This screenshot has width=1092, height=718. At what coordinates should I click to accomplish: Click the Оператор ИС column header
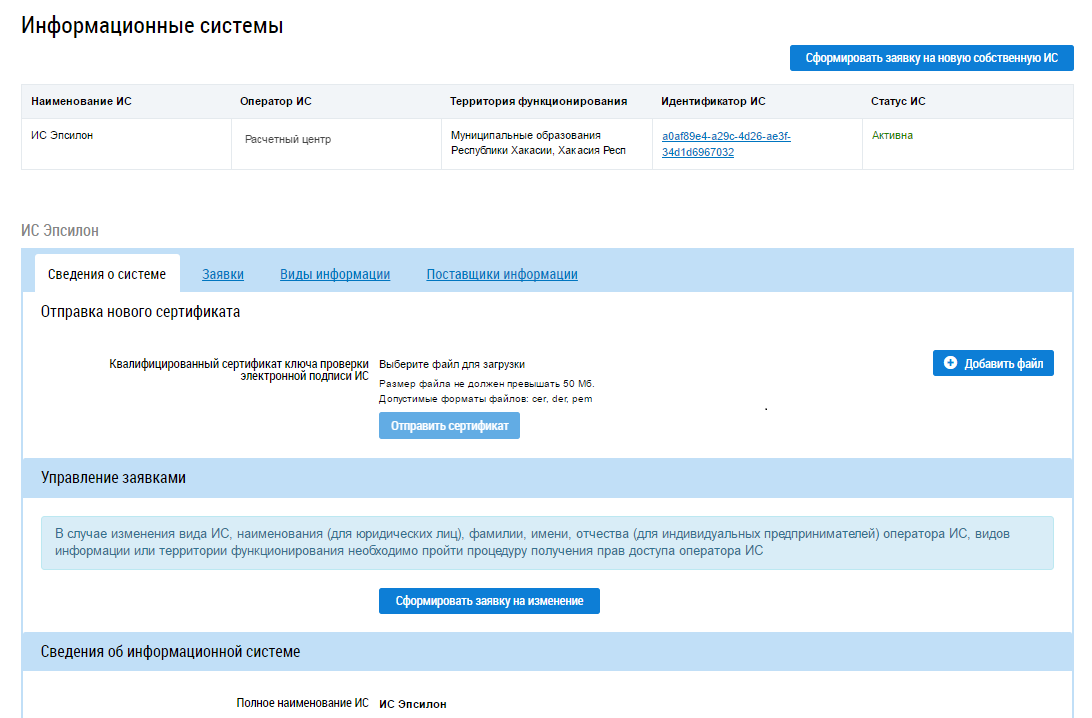click(x=276, y=101)
